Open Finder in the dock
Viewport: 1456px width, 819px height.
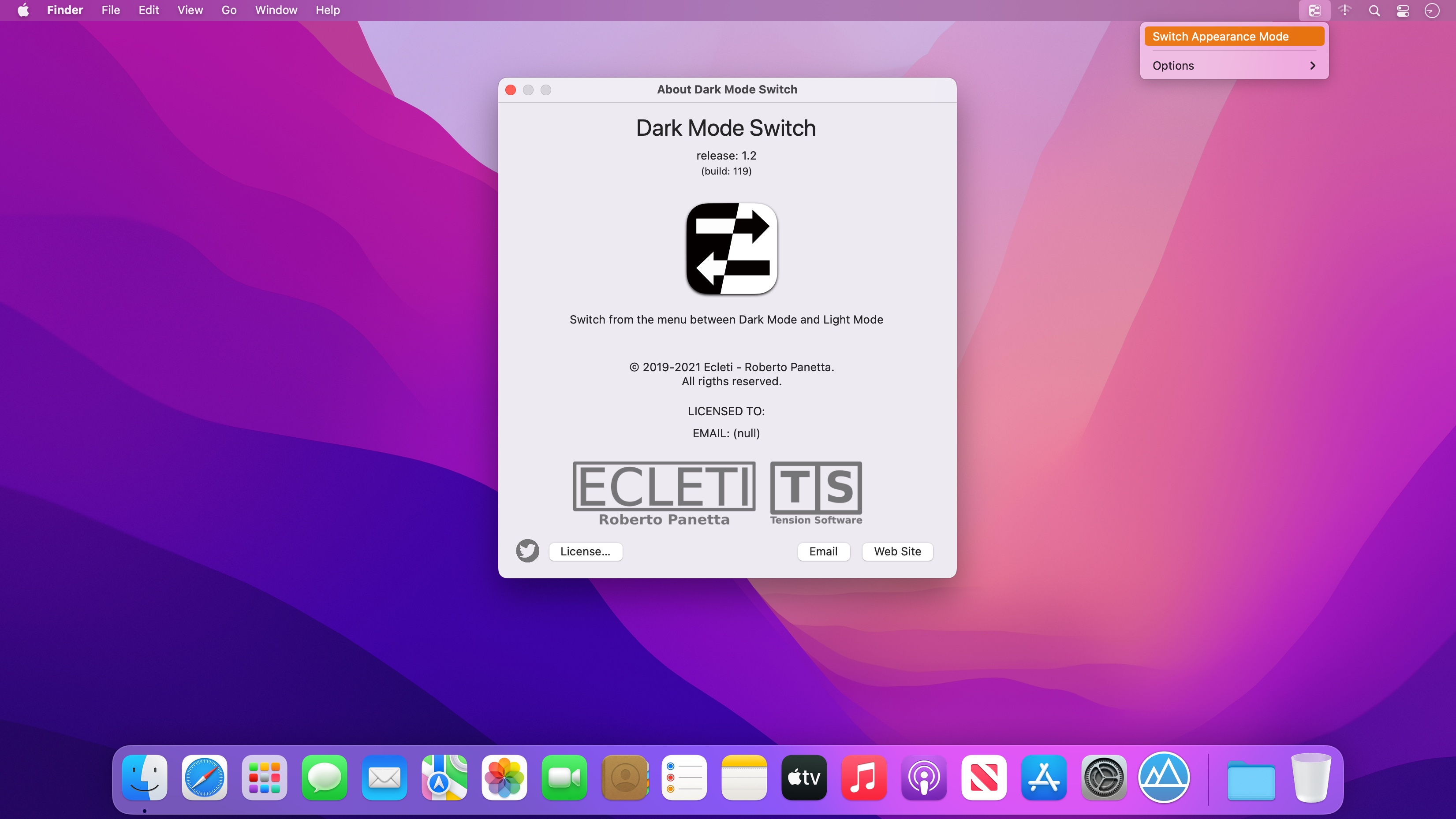[145, 778]
